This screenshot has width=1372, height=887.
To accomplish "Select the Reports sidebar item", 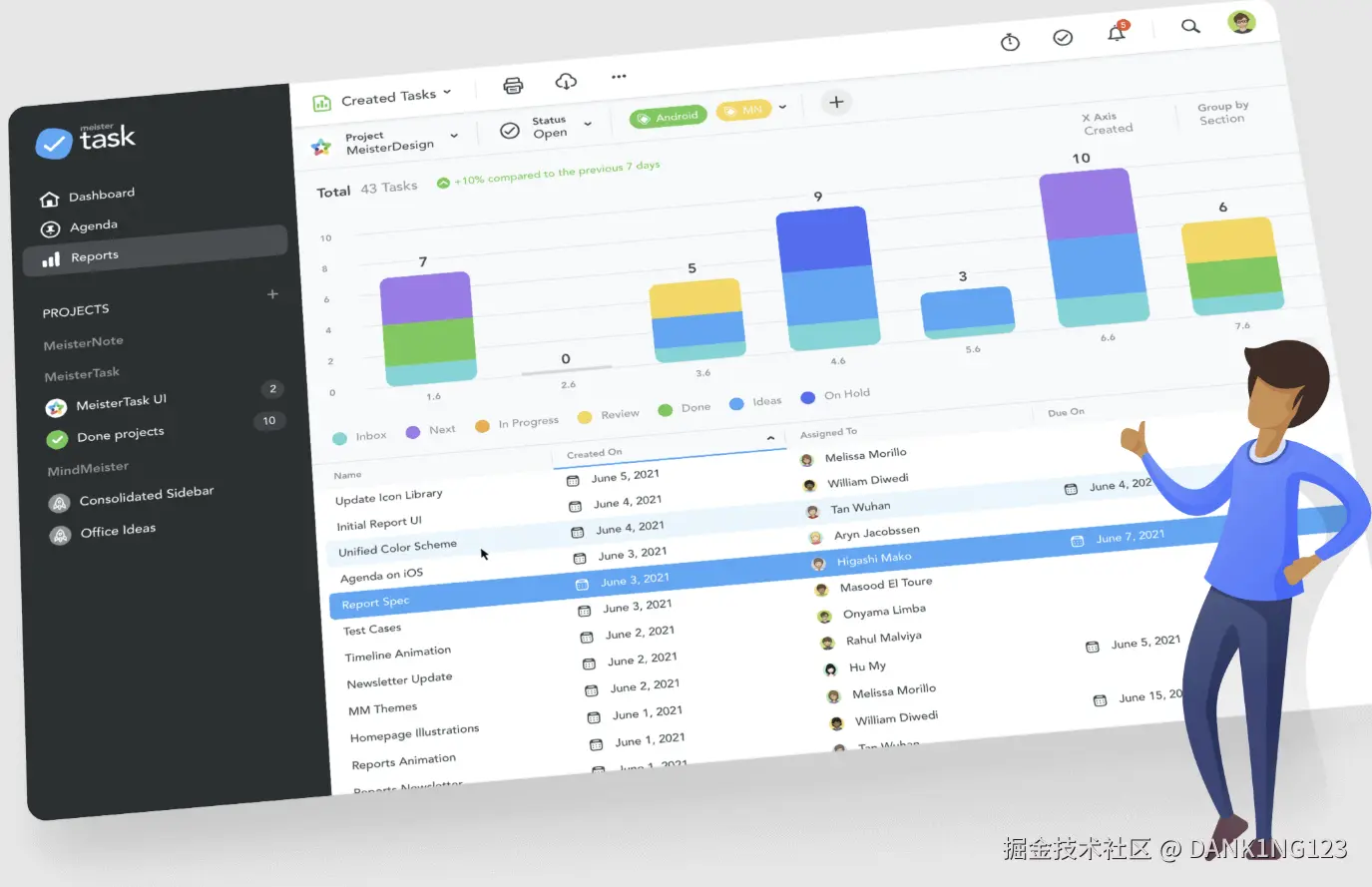I will click(x=155, y=250).
